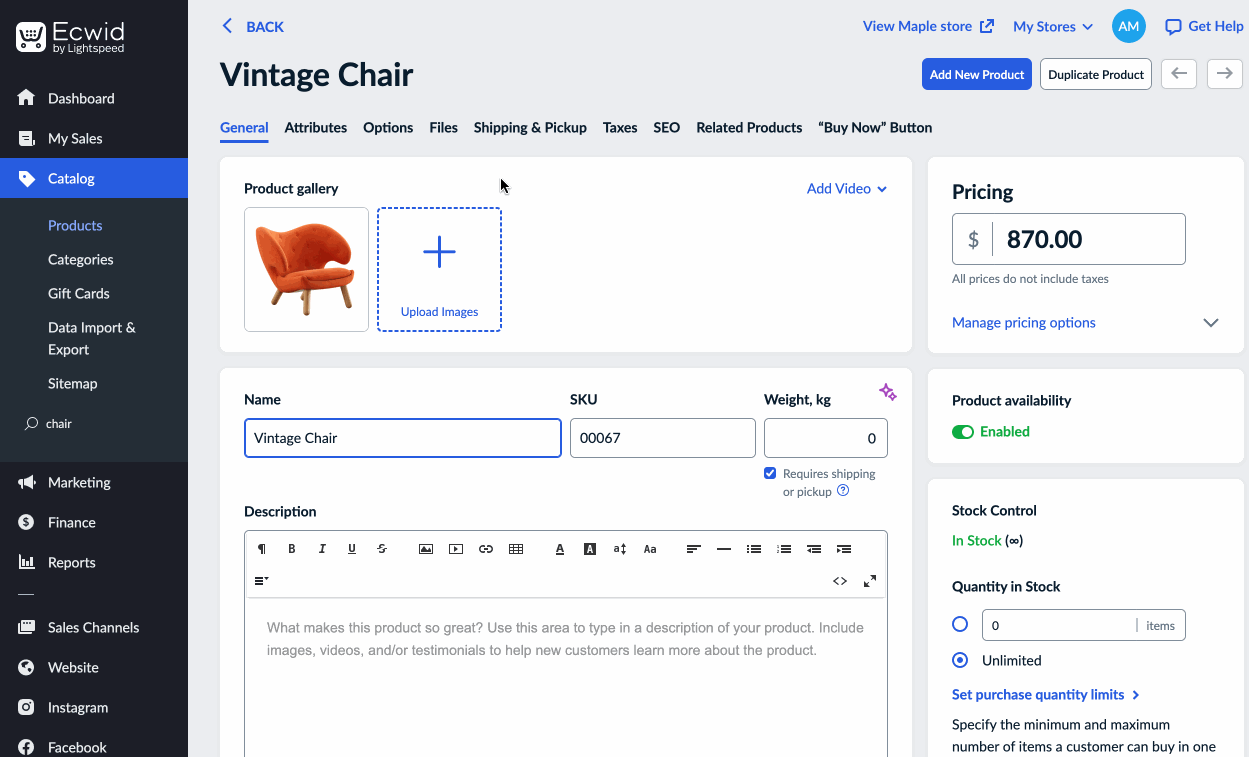Switch to the Shipping & Pickup tab
This screenshot has width=1249, height=757.
pos(530,128)
